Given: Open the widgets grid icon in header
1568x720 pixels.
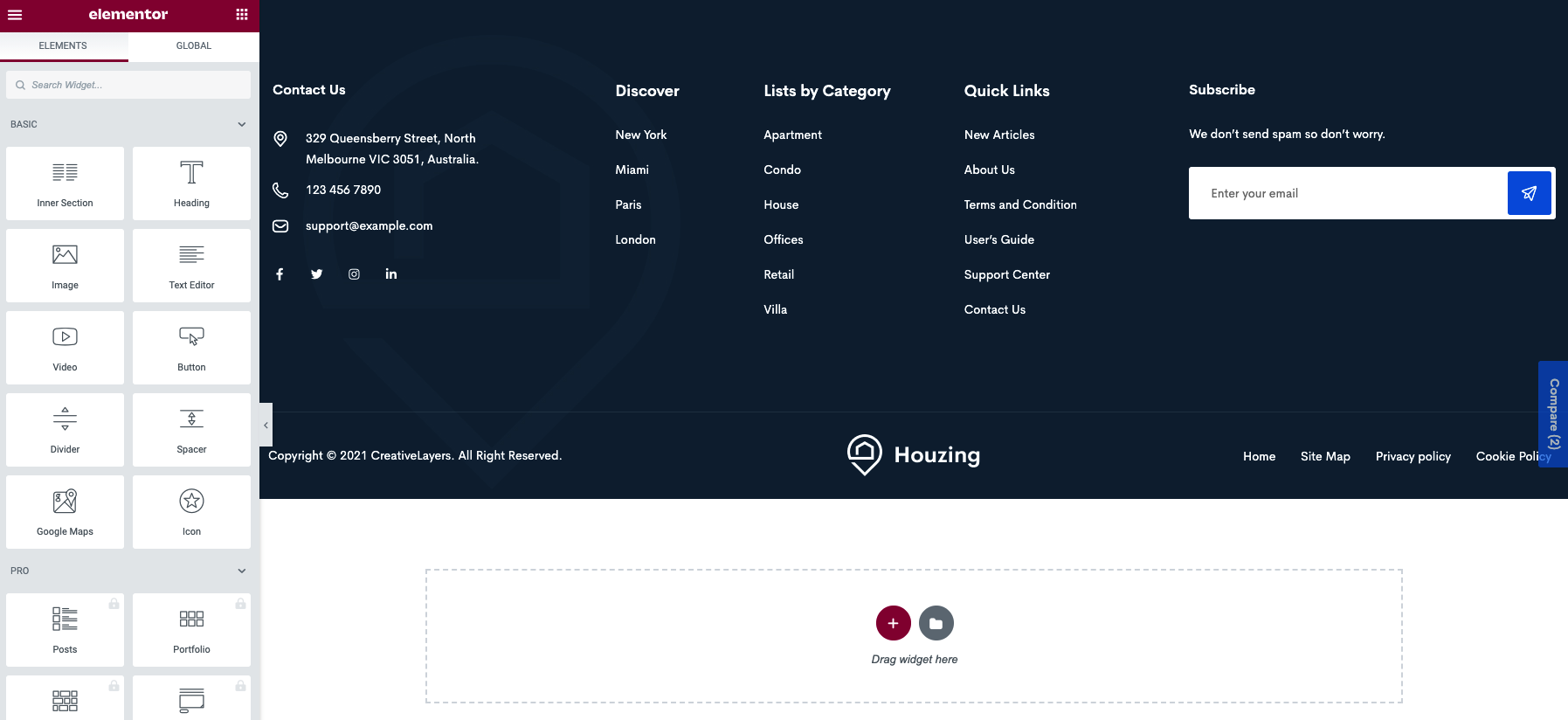Looking at the screenshot, I should click(x=242, y=15).
